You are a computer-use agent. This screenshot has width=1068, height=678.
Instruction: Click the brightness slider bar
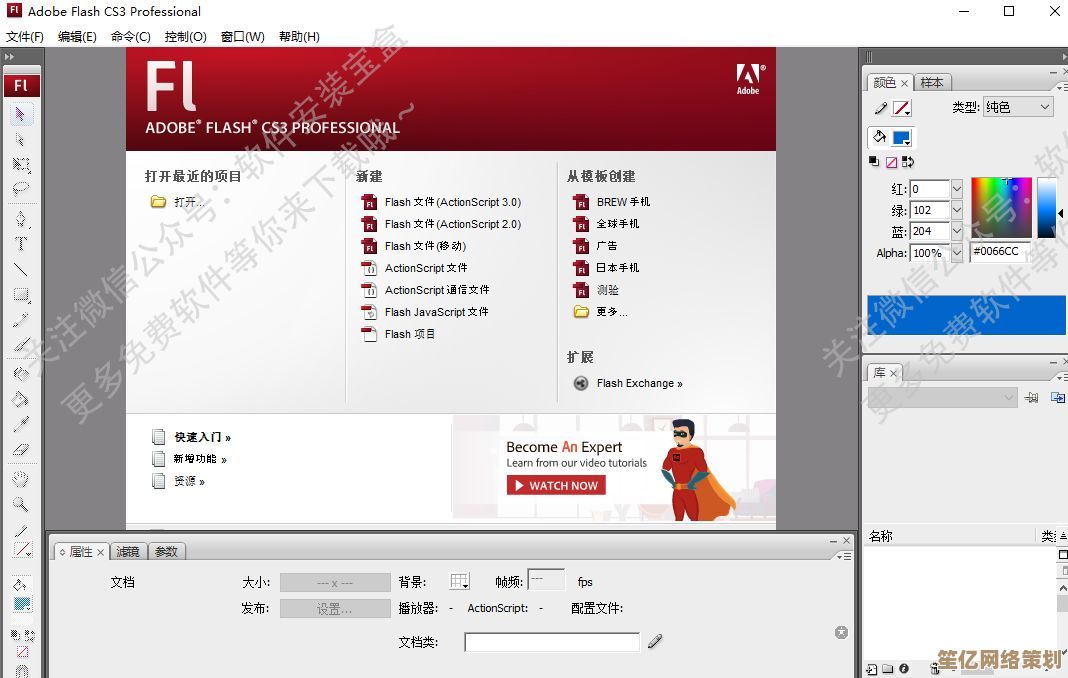(1046, 207)
